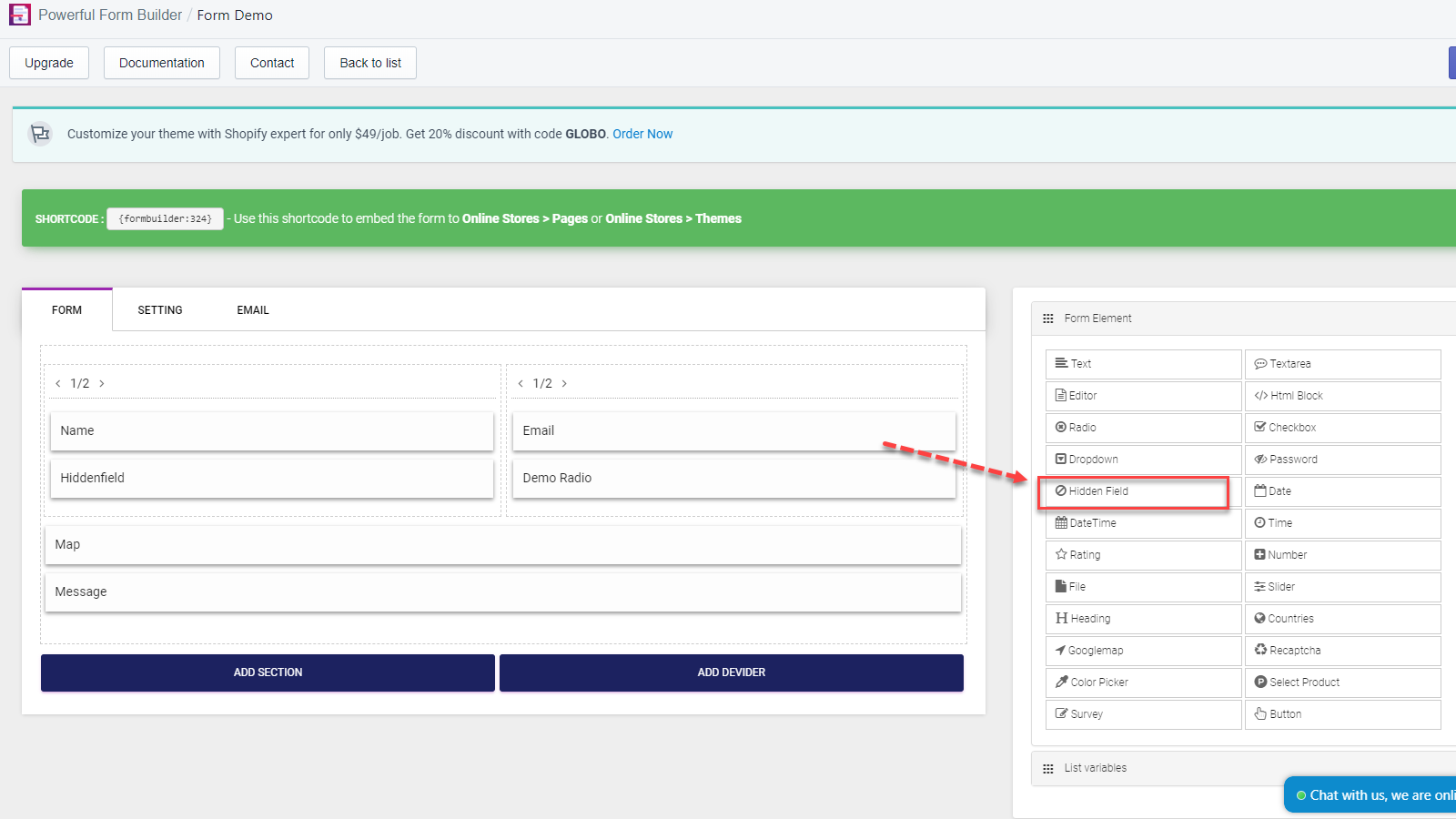Pick the Color Picker element icon

pos(1061,682)
